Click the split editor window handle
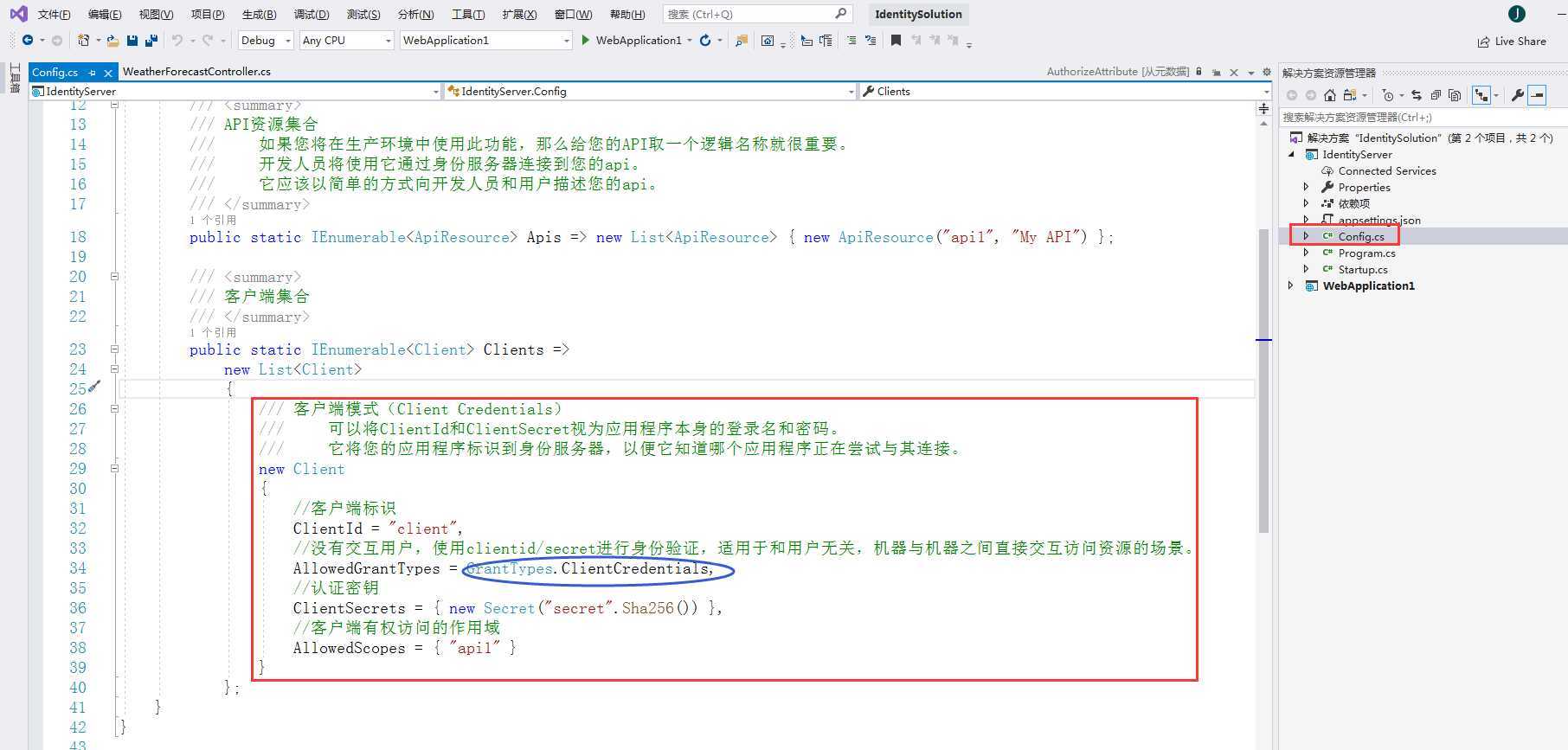The height and width of the screenshot is (750, 1568). coord(1263,109)
